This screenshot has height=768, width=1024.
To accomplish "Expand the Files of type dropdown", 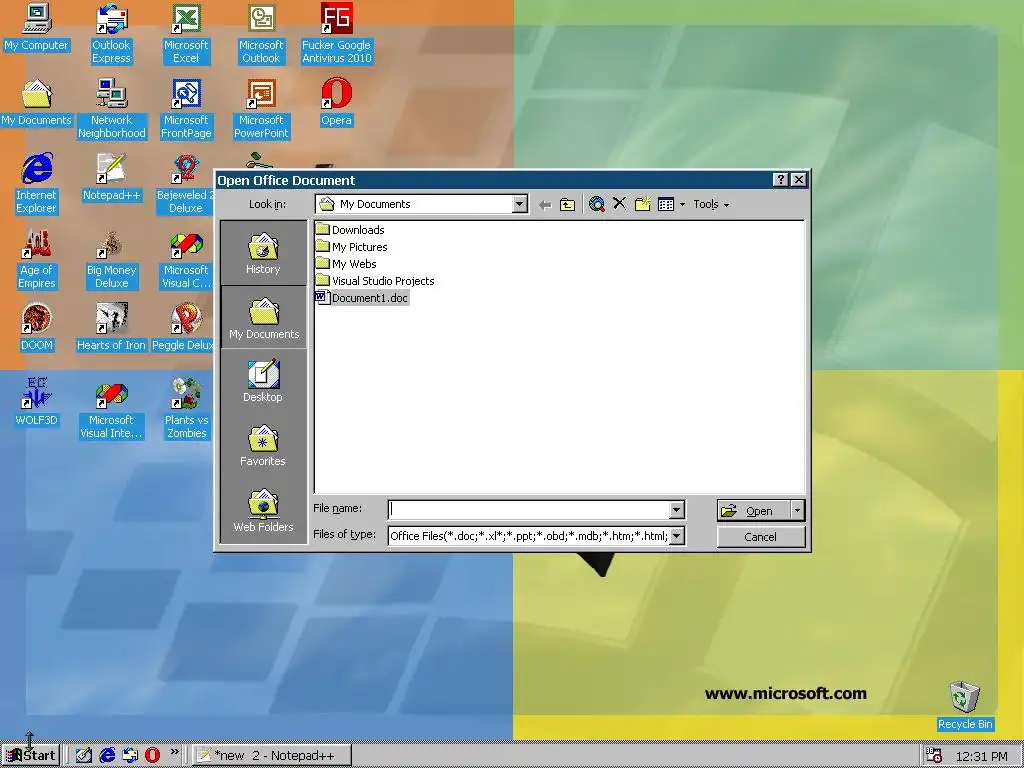I will [677, 536].
